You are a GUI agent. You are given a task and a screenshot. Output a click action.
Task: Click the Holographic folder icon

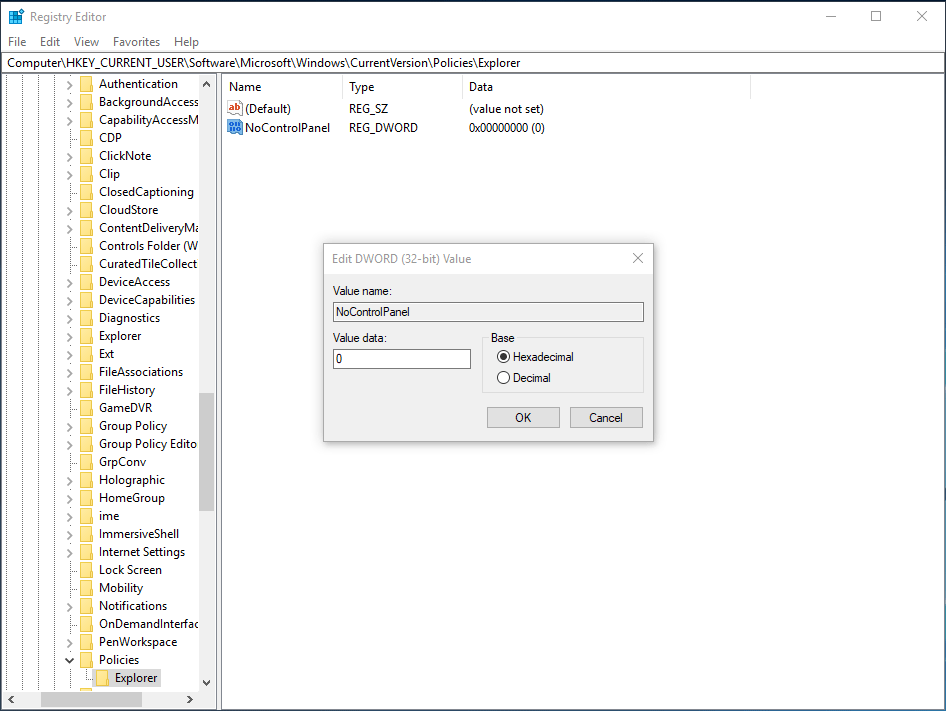87,480
